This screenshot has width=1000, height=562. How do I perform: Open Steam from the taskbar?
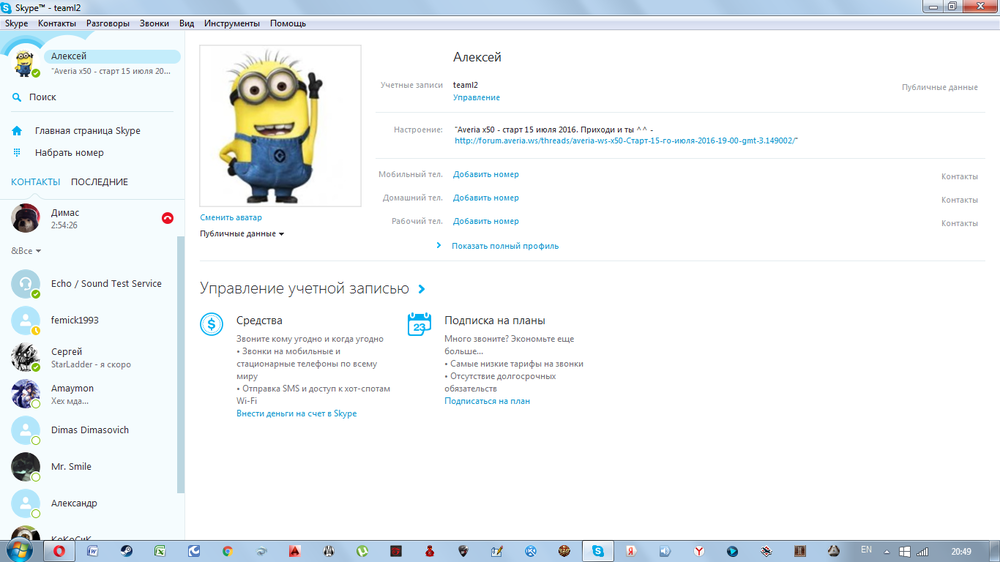point(127,550)
